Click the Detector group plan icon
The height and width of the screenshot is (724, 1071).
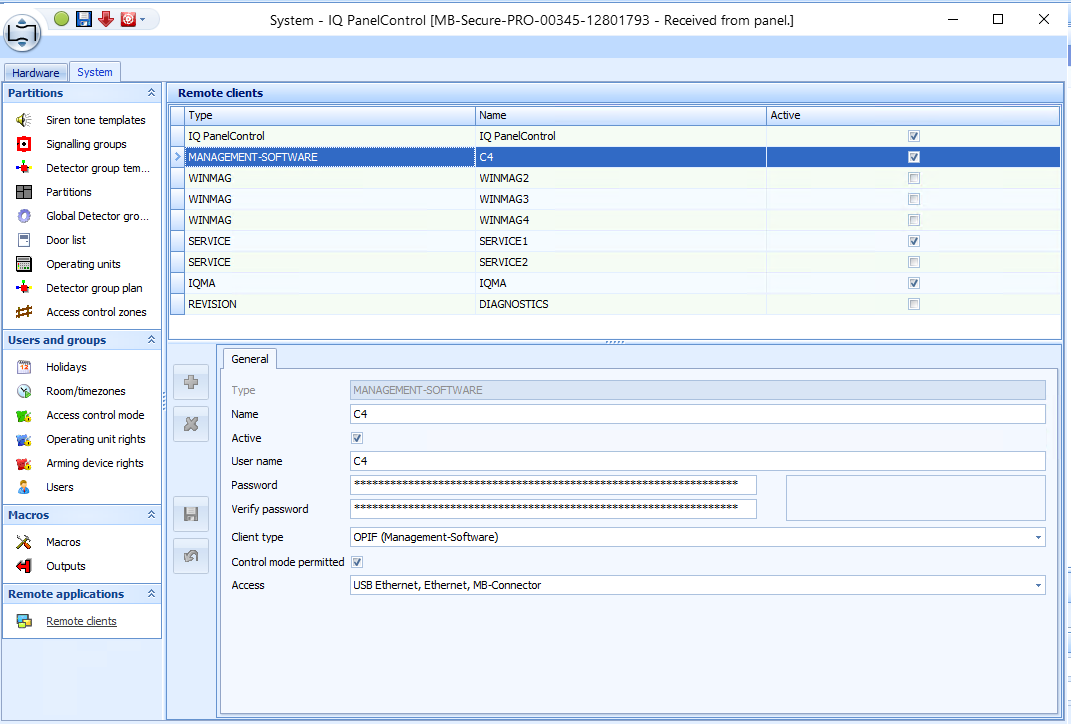pyautogui.click(x=24, y=288)
